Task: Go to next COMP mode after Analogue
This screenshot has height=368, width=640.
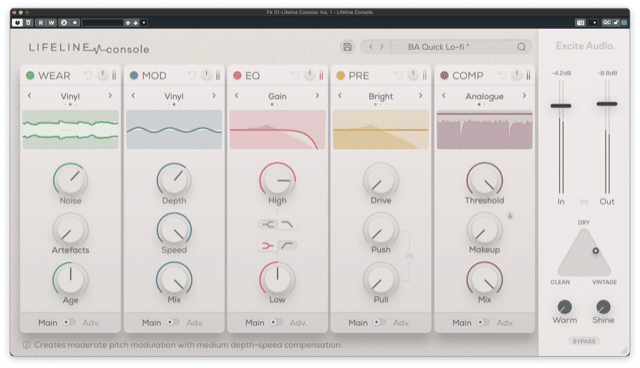Action: point(524,96)
